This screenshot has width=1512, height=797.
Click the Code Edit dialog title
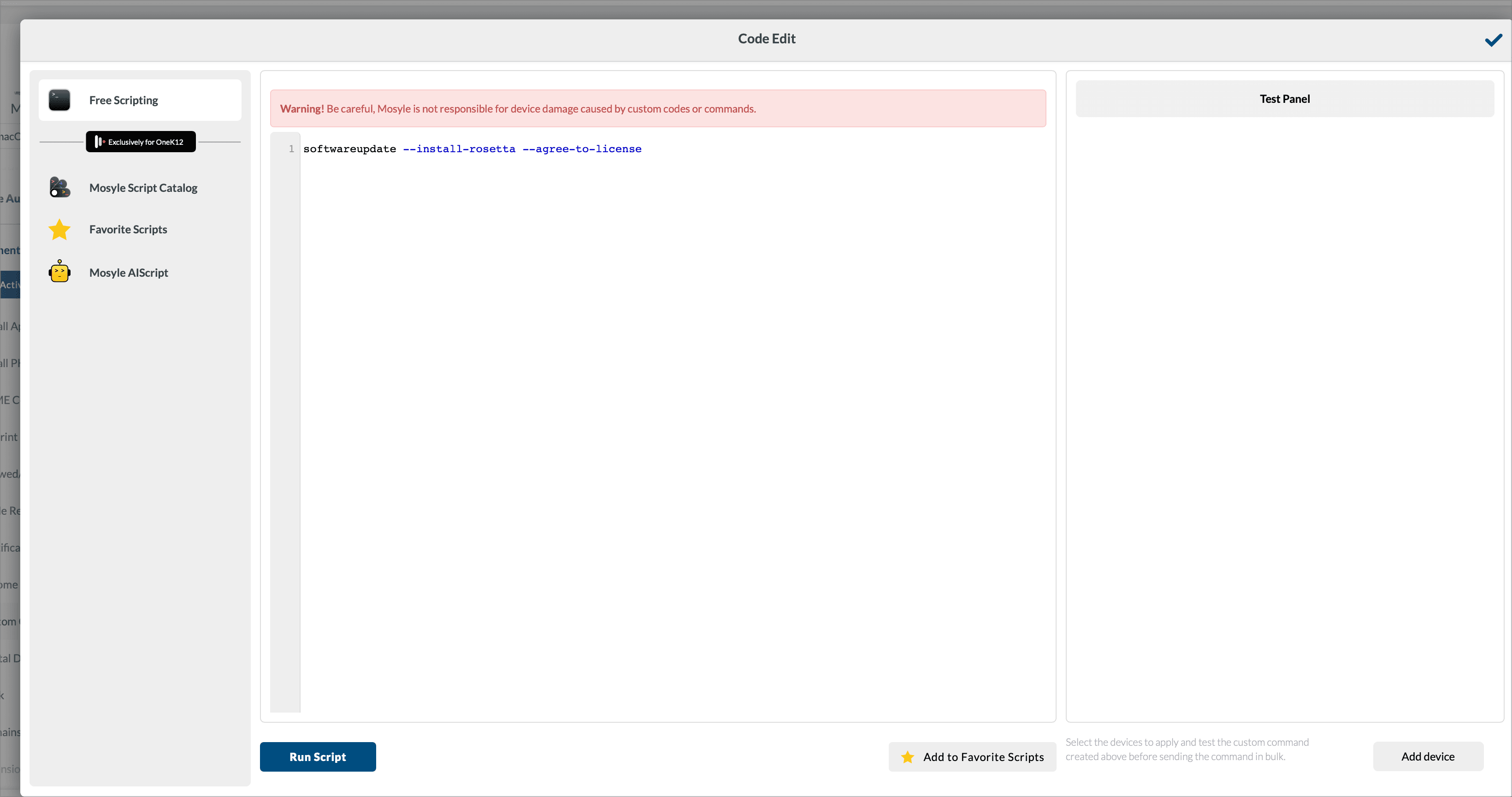coord(767,39)
